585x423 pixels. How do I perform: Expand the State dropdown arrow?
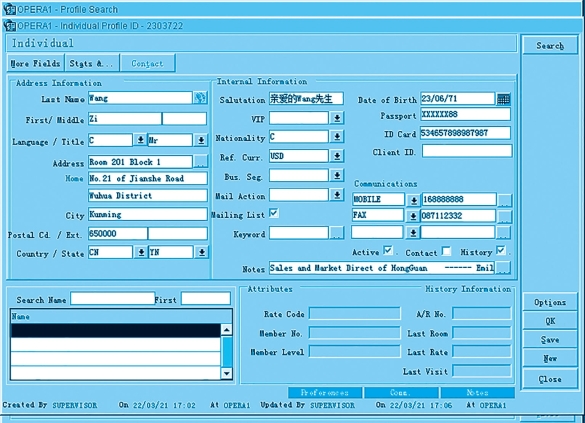pos(201,252)
